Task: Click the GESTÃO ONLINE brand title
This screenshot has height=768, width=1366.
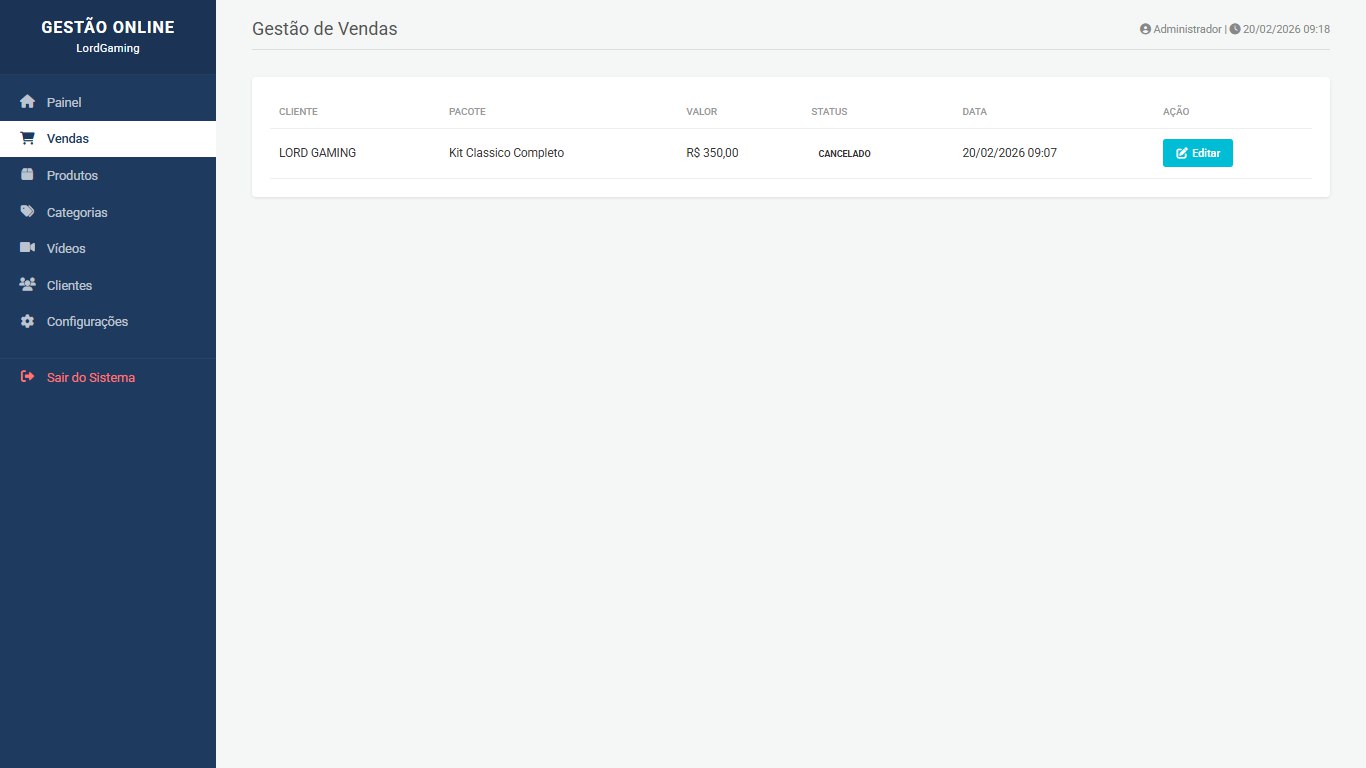Action: [x=108, y=28]
